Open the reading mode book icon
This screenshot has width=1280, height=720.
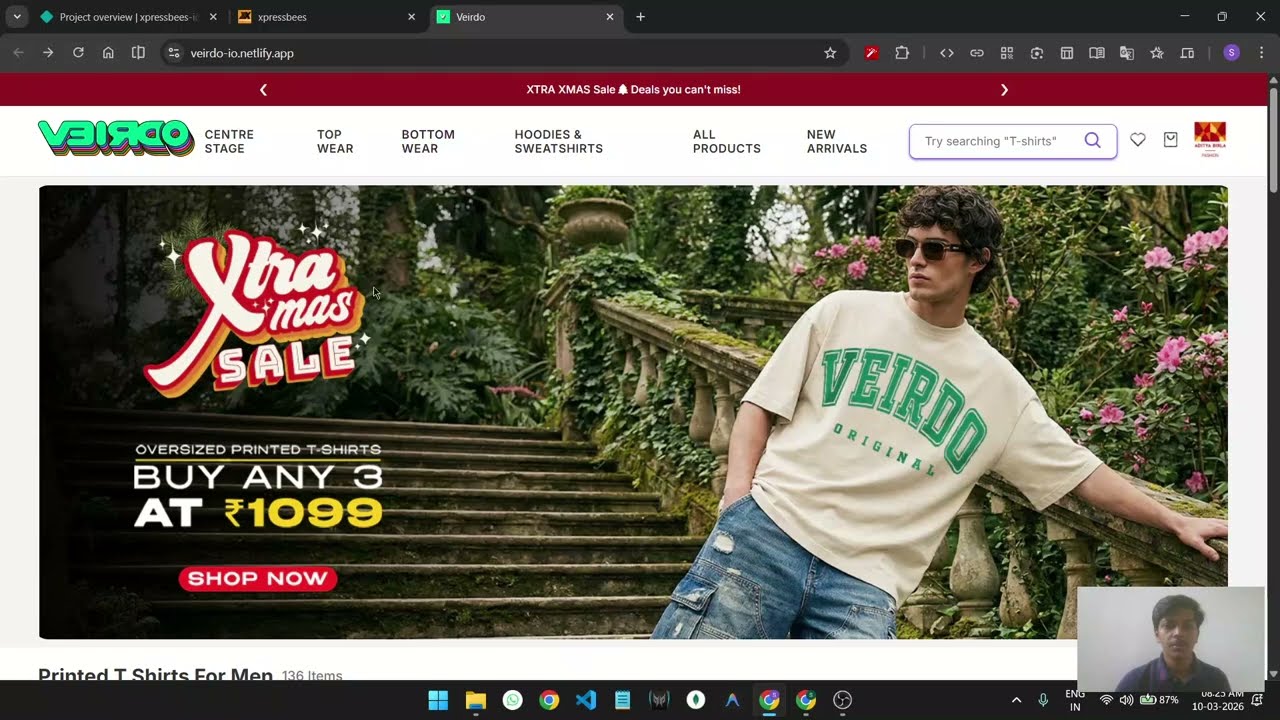[1097, 53]
